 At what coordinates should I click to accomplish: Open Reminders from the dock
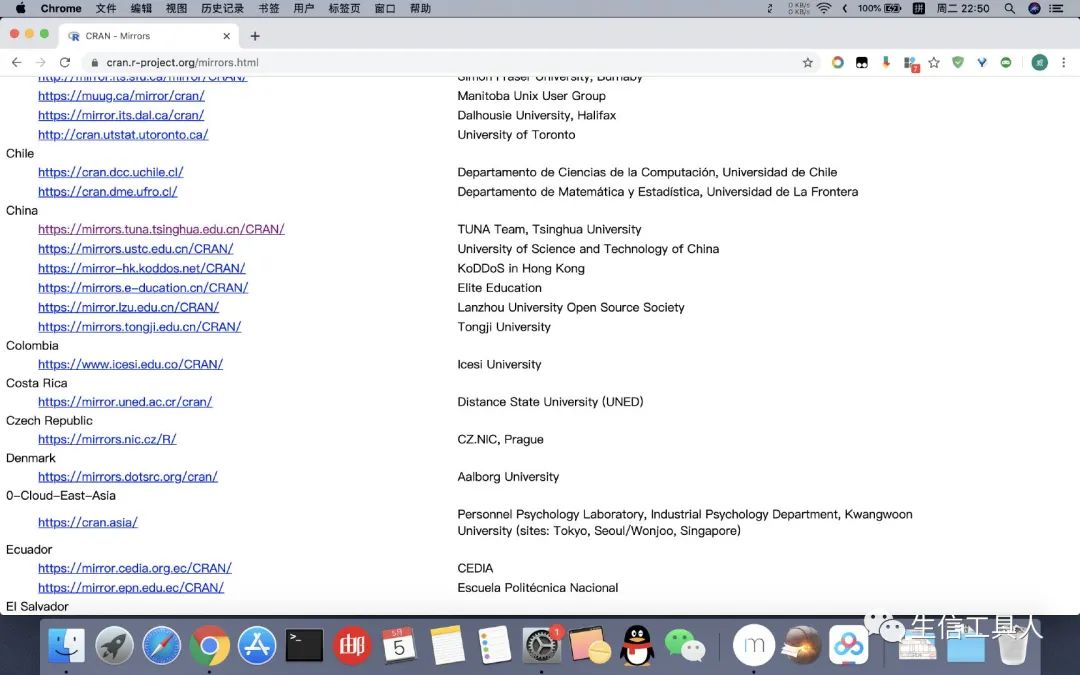[495, 646]
